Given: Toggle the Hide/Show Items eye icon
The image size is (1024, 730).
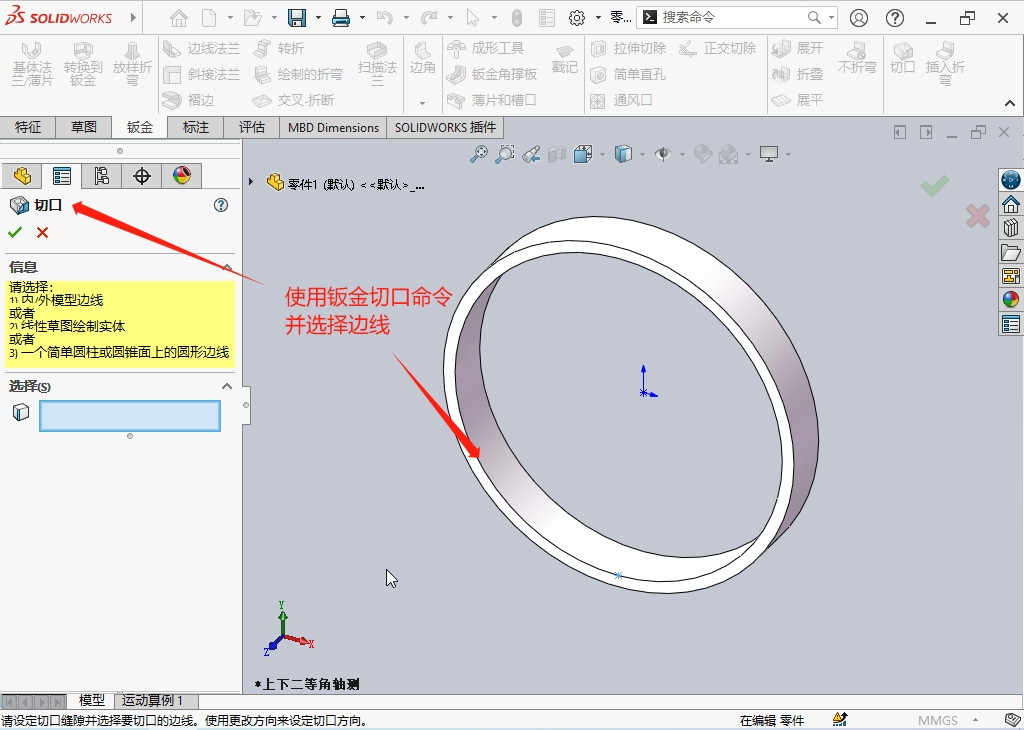Looking at the screenshot, I should point(661,154).
